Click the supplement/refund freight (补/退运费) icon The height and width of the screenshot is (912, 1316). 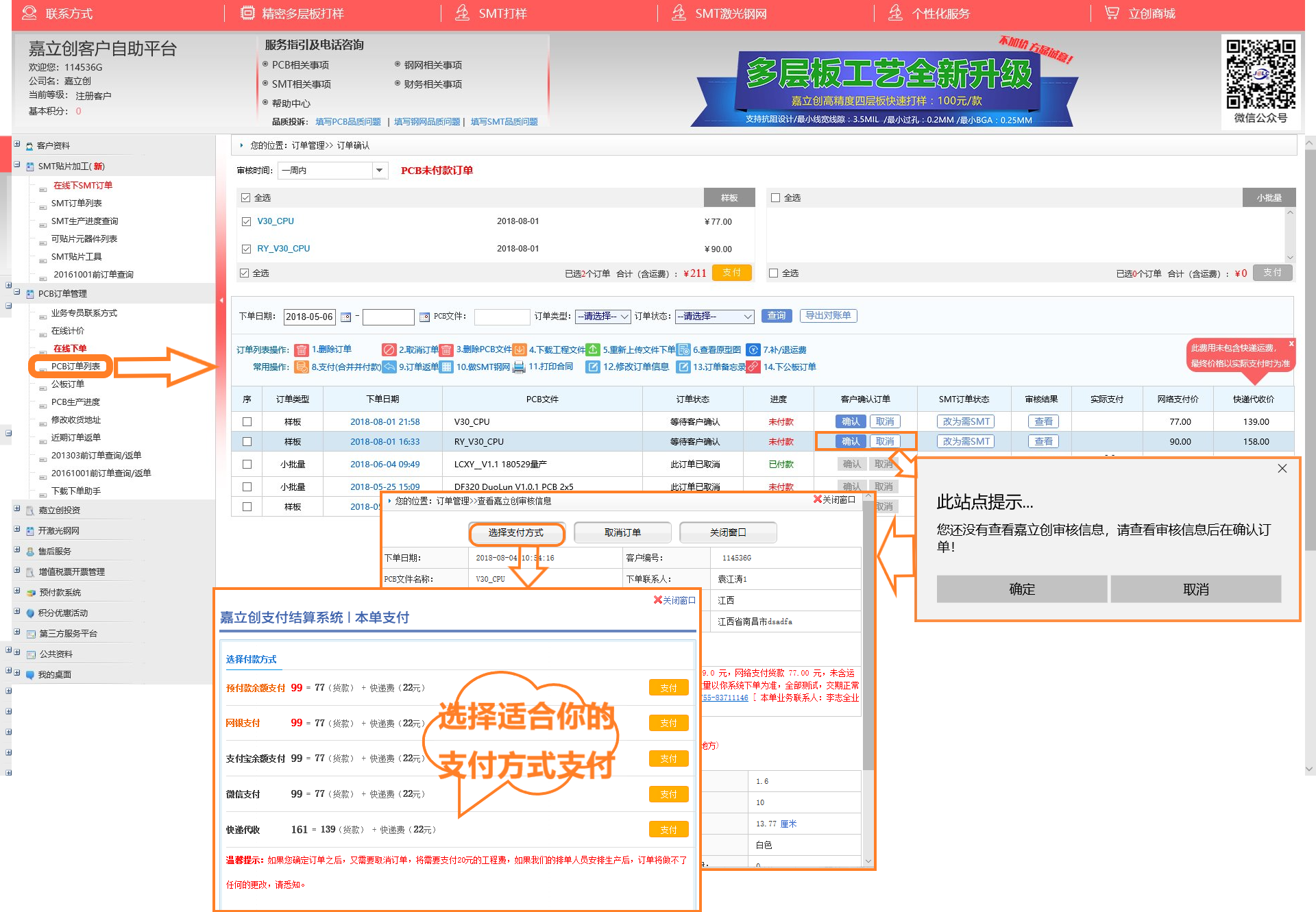pyautogui.click(x=753, y=350)
